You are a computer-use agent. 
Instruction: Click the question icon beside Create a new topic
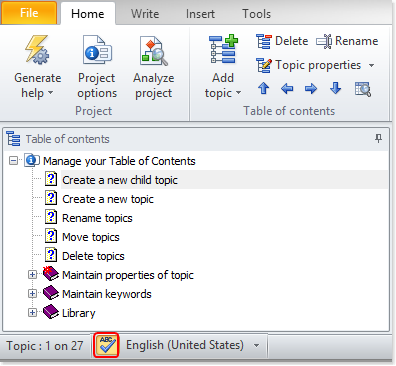51,198
